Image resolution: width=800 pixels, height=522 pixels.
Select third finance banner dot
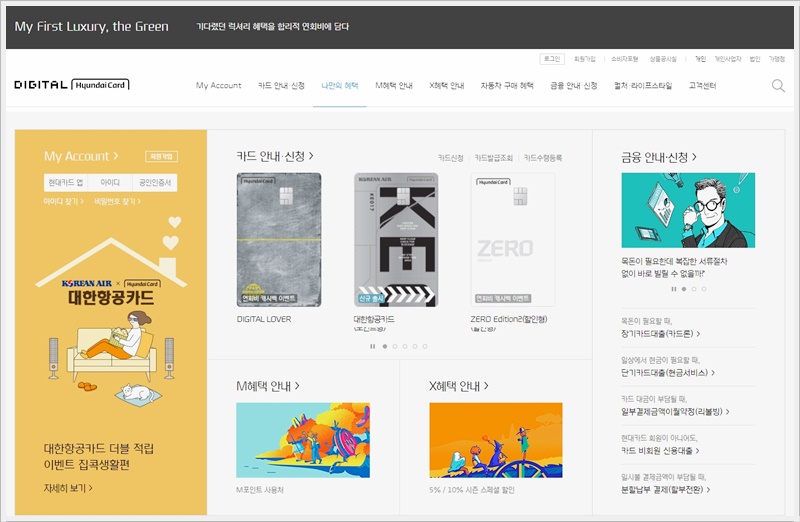(x=704, y=289)
